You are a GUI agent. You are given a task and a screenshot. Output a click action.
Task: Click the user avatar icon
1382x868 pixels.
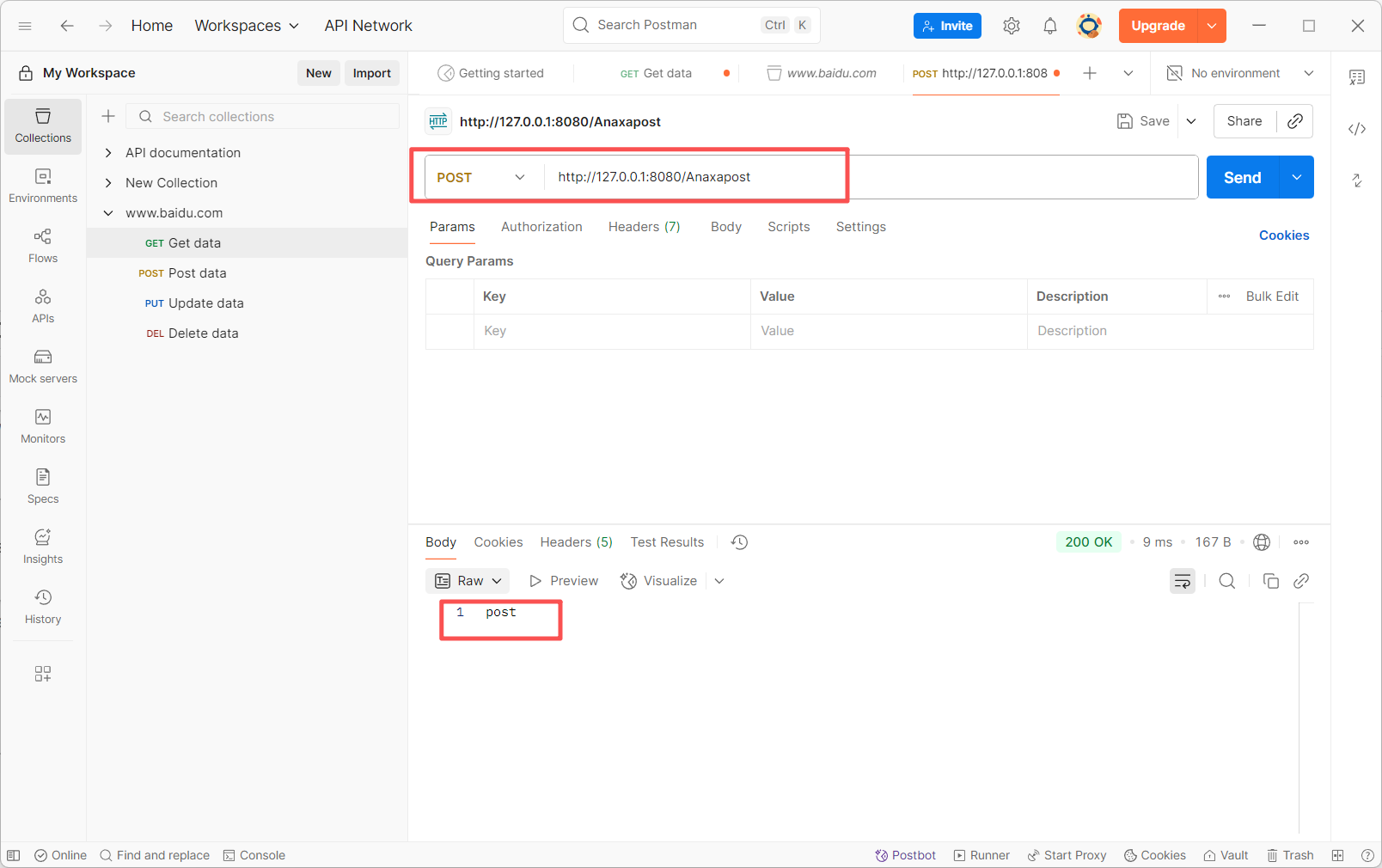1089,26
